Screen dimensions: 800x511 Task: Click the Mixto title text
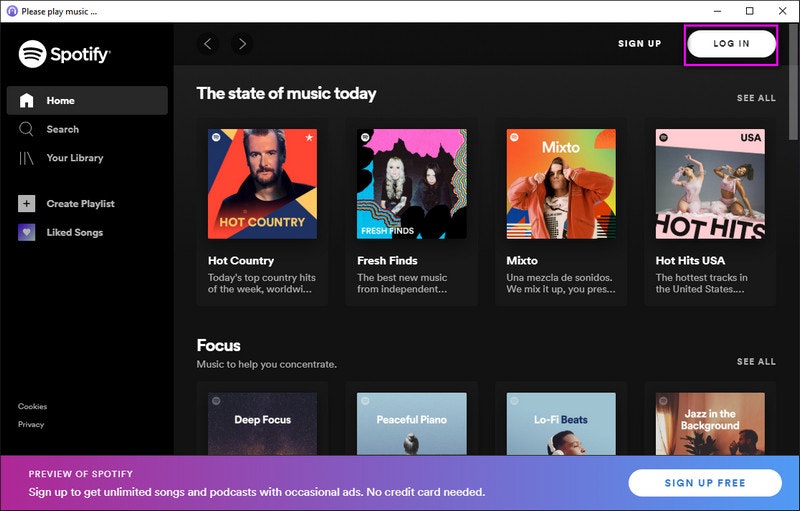coord(522,261)
